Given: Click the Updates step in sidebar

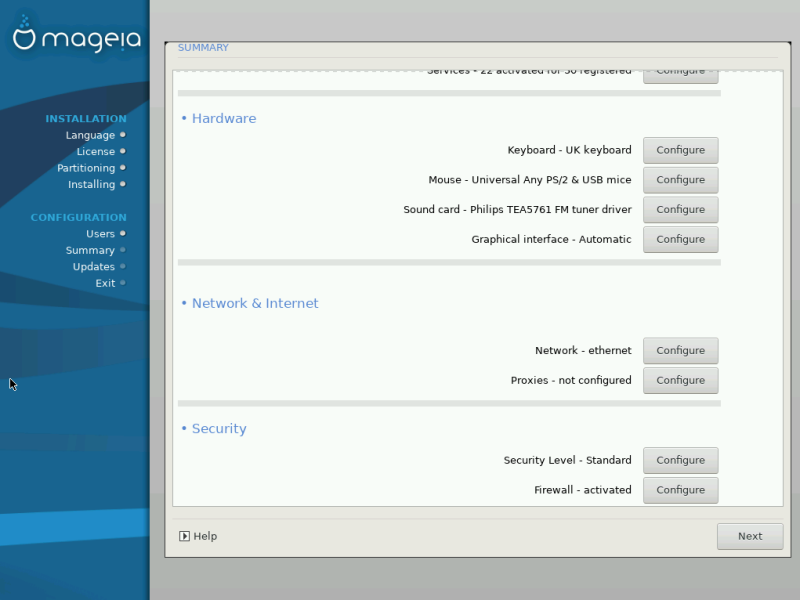Looking at the screenshot, I should click(x=94, y=266).
